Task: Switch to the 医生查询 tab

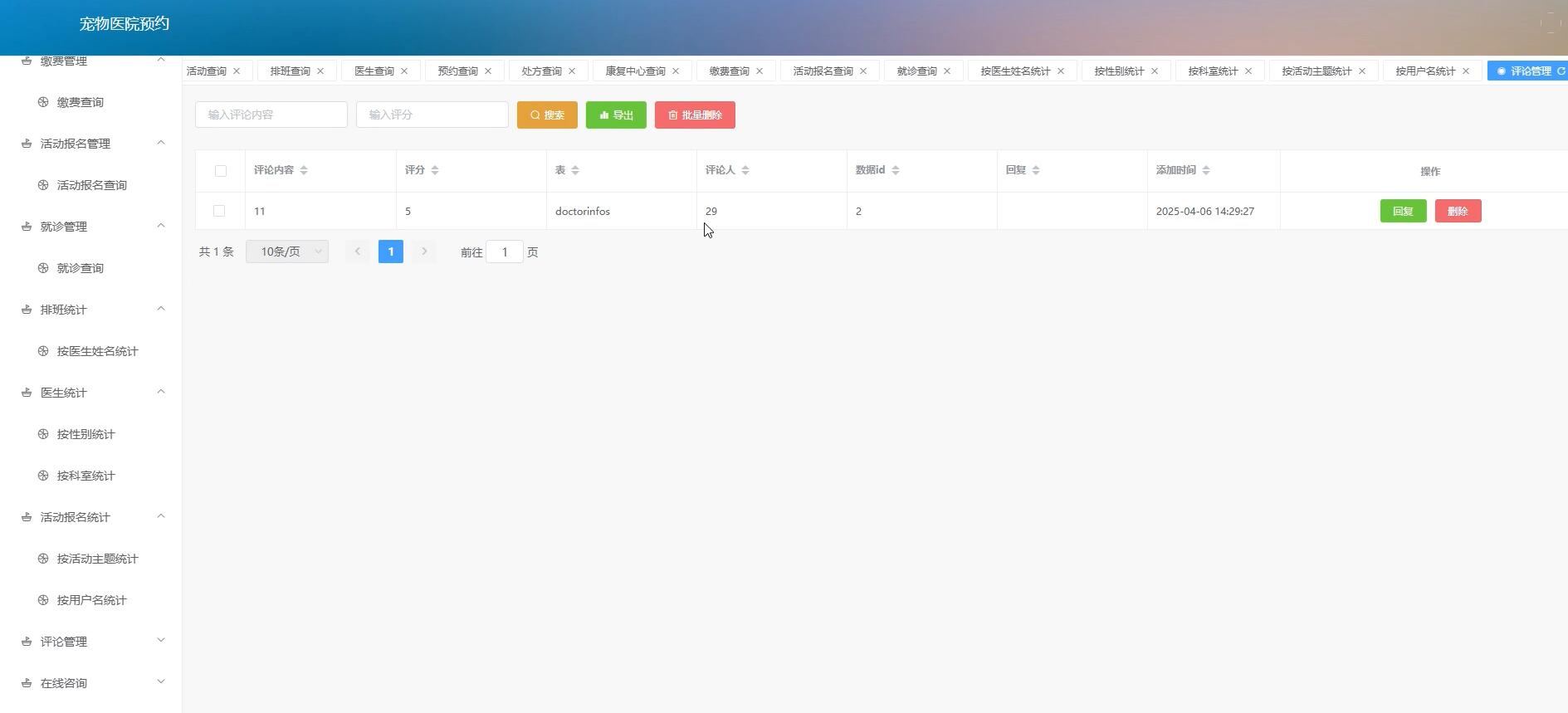Action: [374, 71]
